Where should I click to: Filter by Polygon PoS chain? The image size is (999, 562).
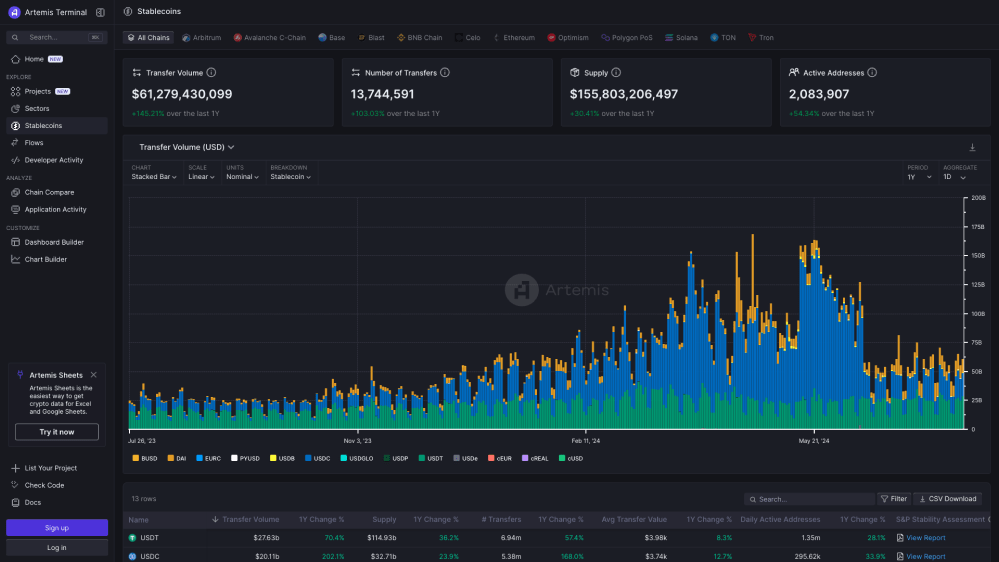[627, 38]
